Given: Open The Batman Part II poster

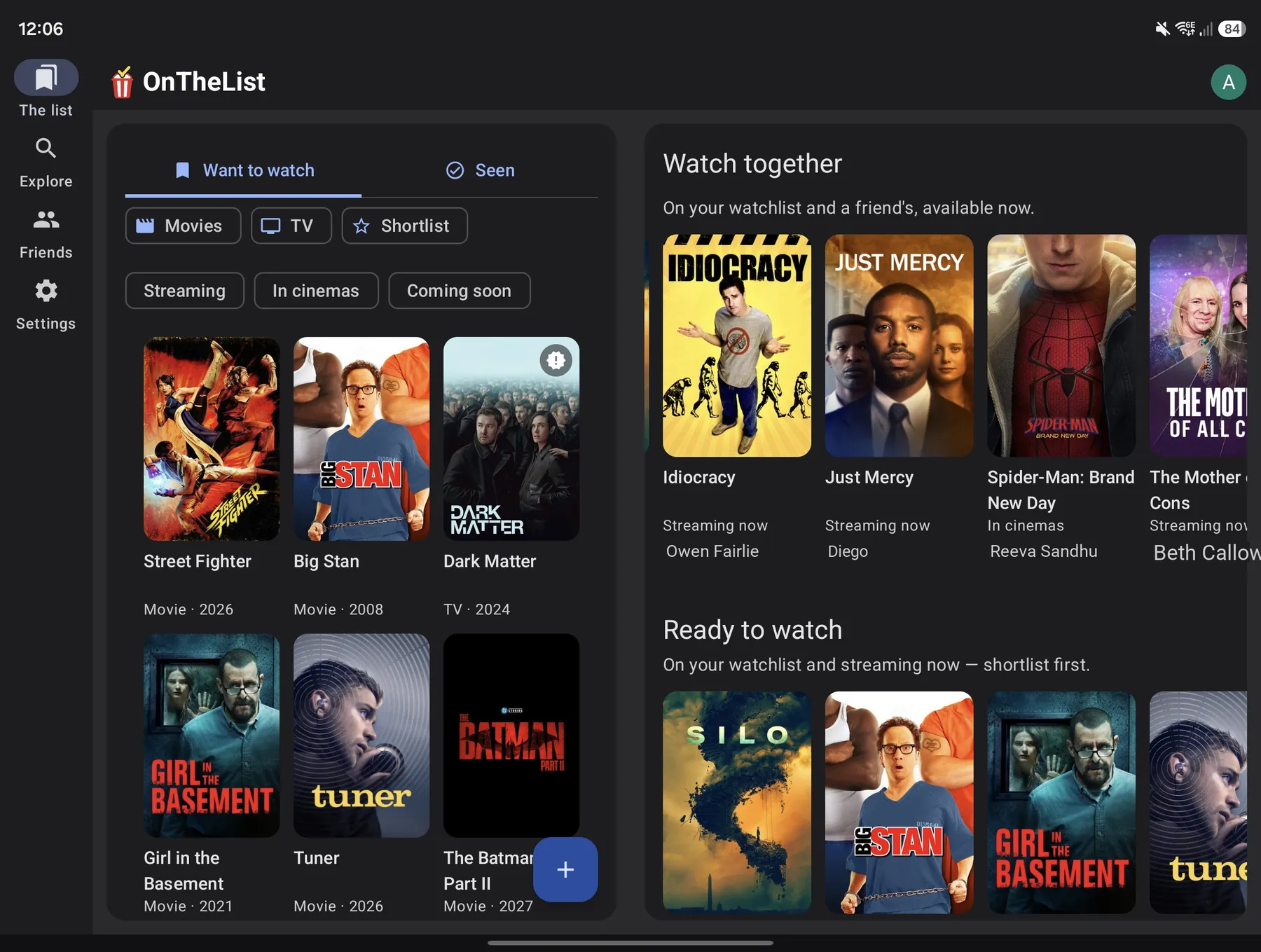Looking at the screenshot, I should pos(511,736).
